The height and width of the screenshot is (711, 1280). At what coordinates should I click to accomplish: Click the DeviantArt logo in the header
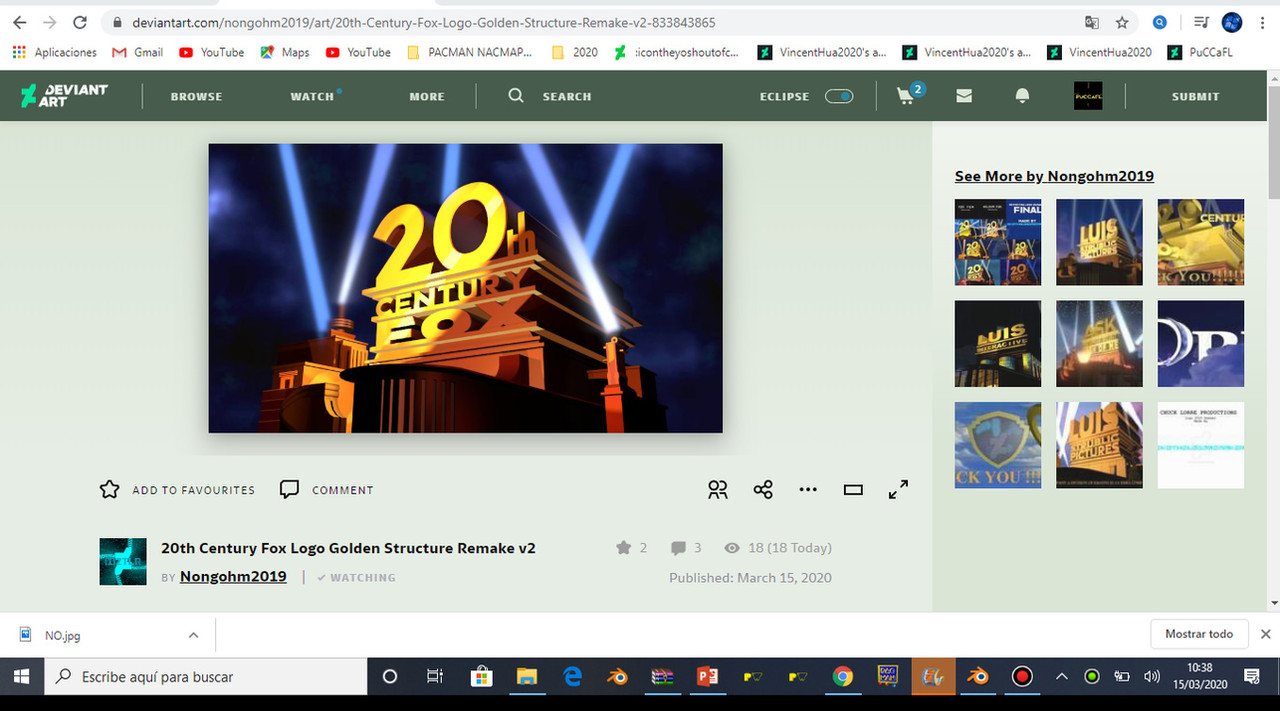64,96
